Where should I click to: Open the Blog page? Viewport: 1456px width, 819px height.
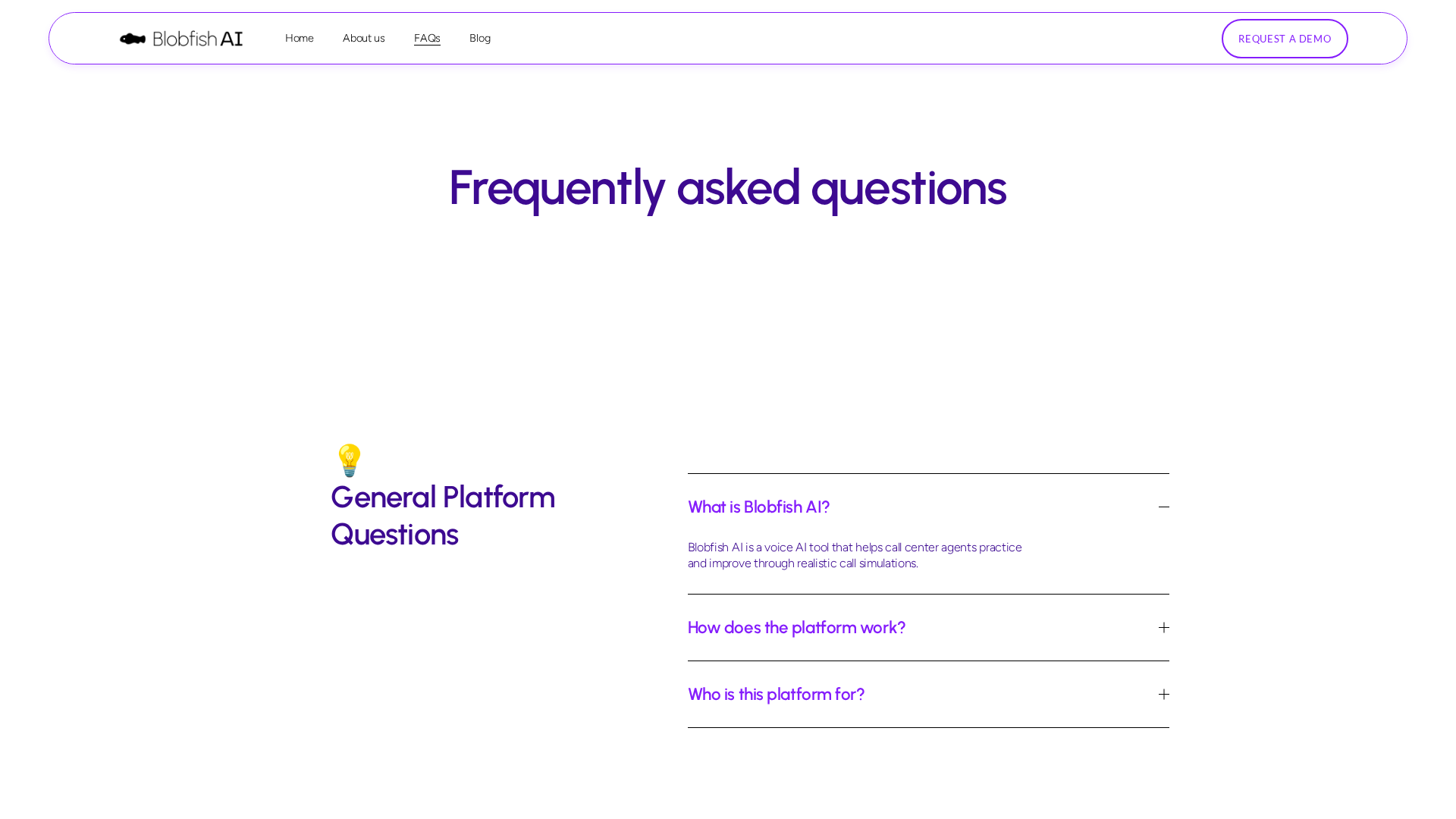pyautogui.click(x=480, y=38)
